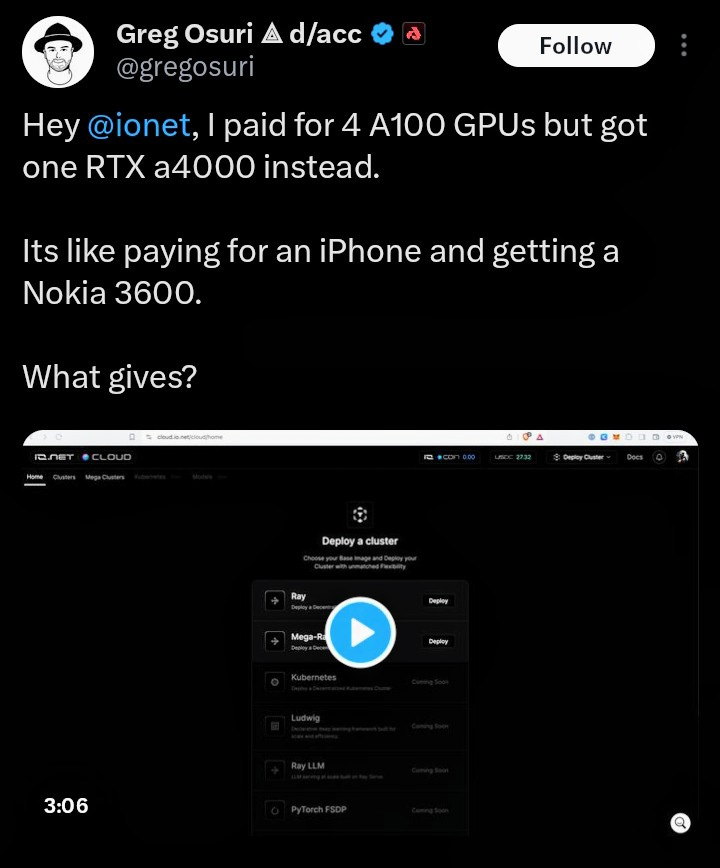Open the Docs link in header
Screen dimensions: 720x868
click(635, 457)
